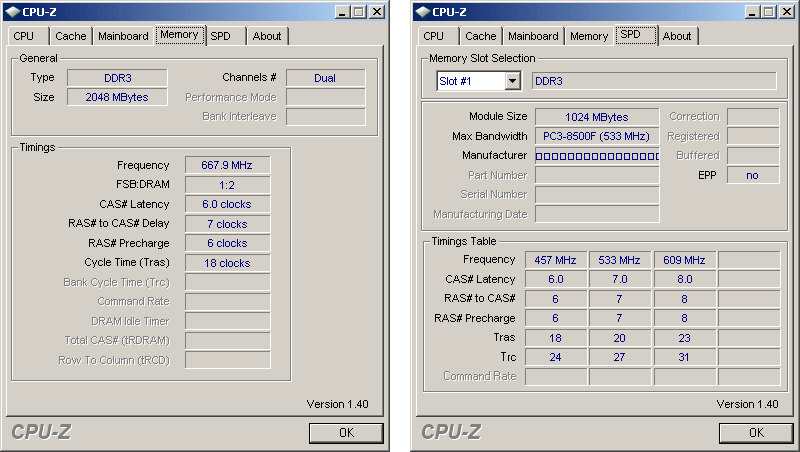This screenshot has height=452, width=800.
Task: Click the EPP value no
Action: point(753,175)
